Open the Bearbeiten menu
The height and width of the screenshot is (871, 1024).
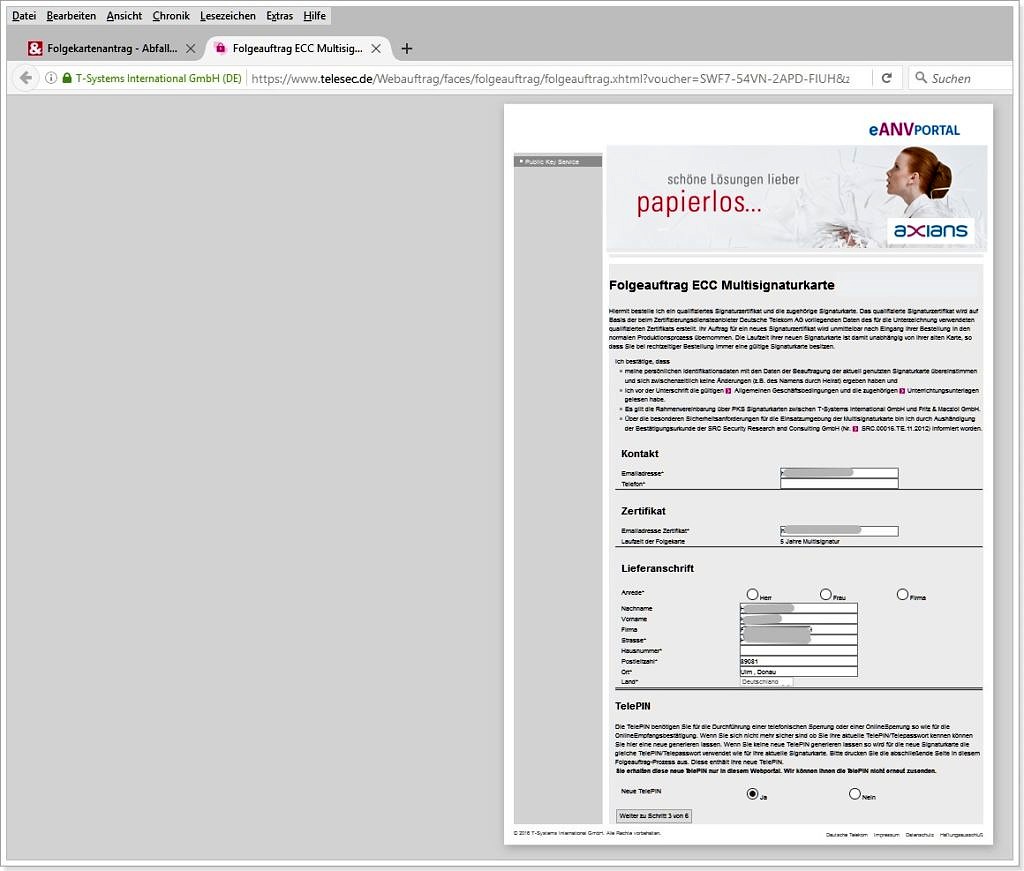click(x=71, y=16)
